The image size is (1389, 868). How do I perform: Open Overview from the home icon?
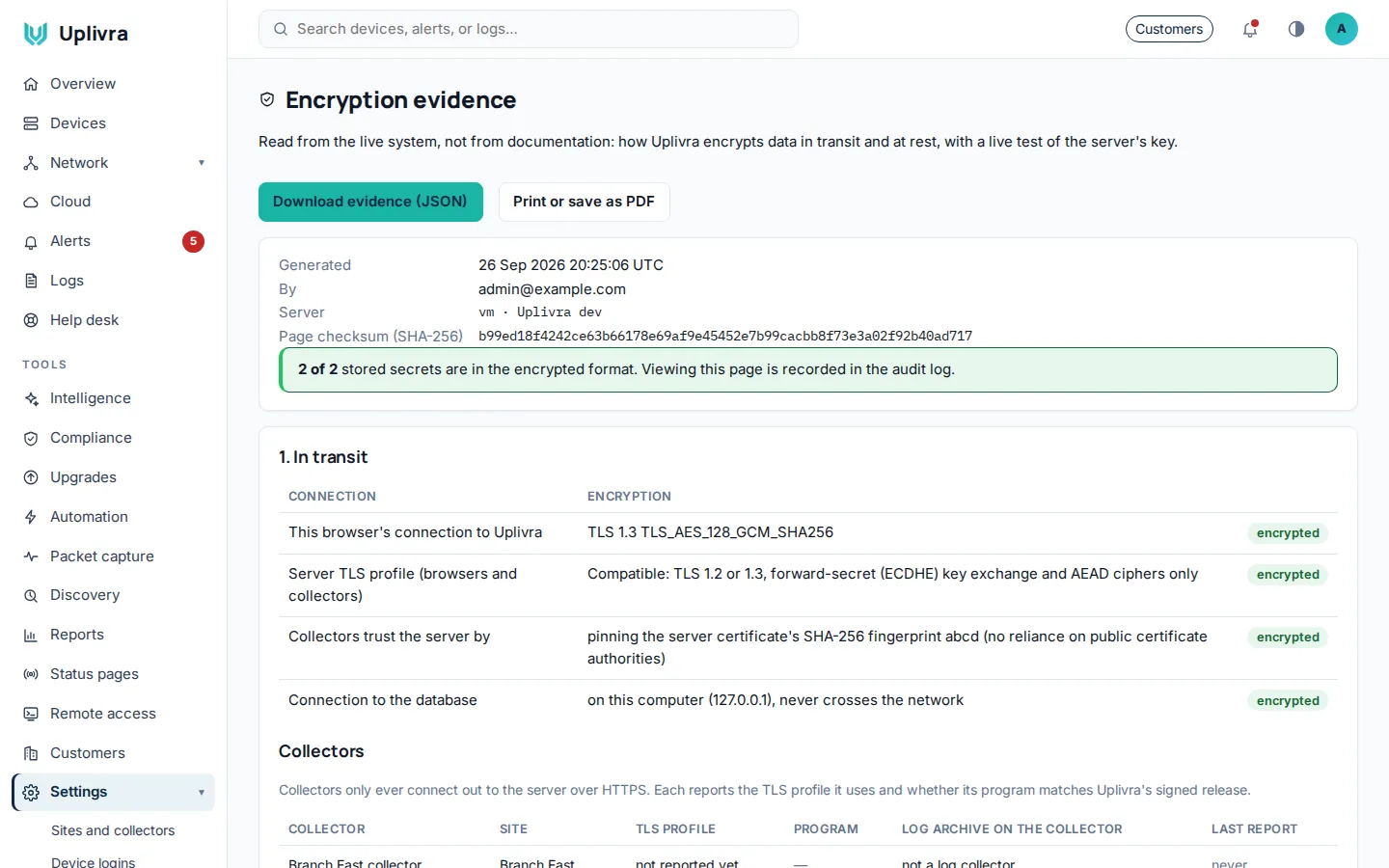pos(31,84)
